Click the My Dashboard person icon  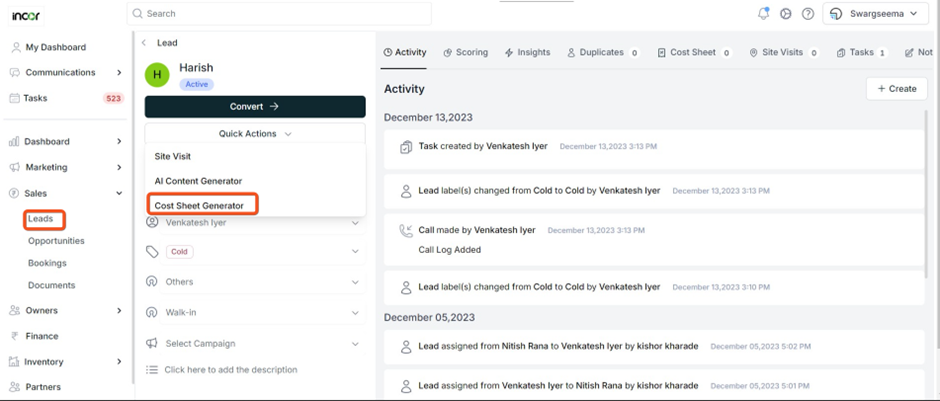16,47
